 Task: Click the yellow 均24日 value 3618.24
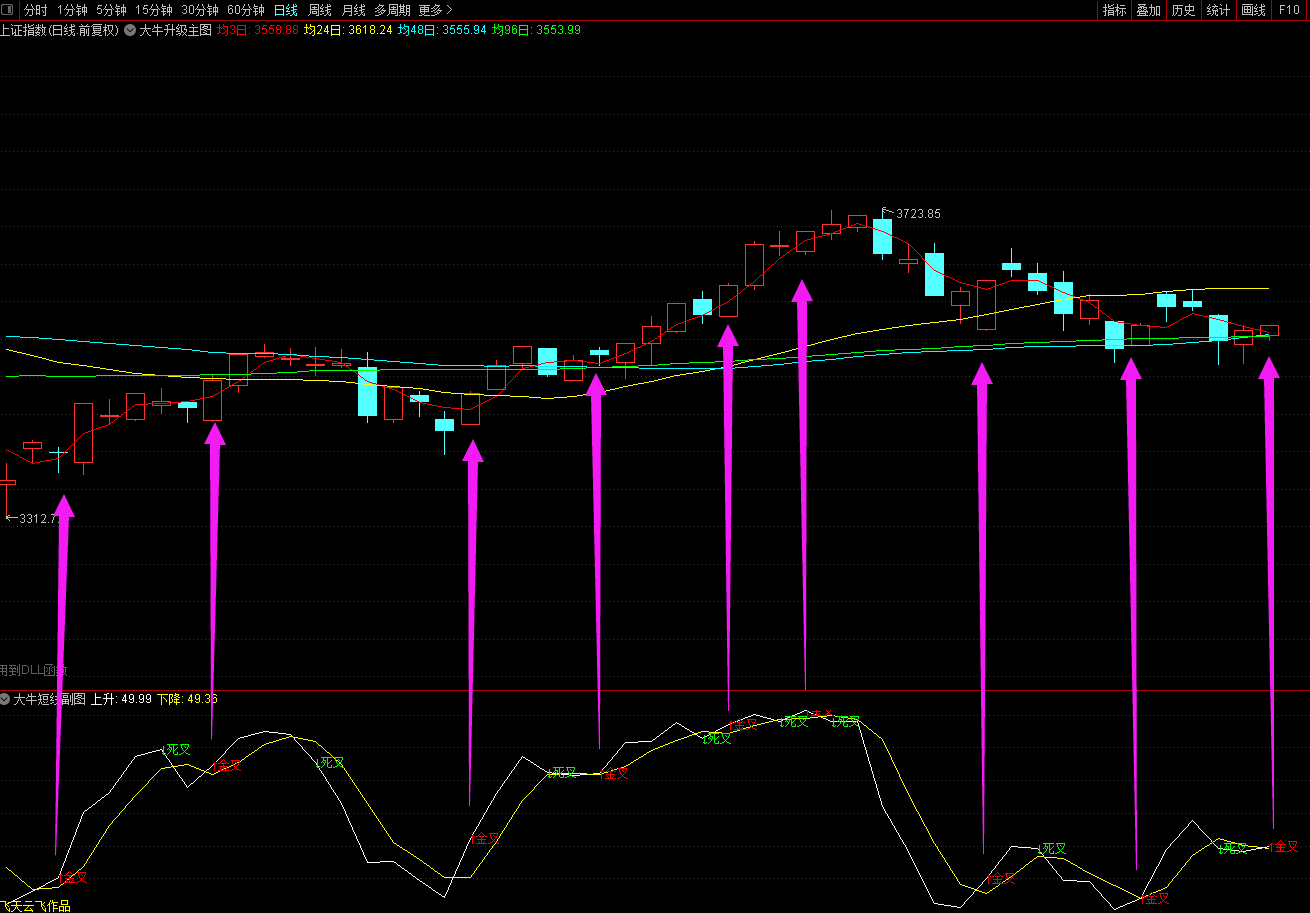point(347,30)
